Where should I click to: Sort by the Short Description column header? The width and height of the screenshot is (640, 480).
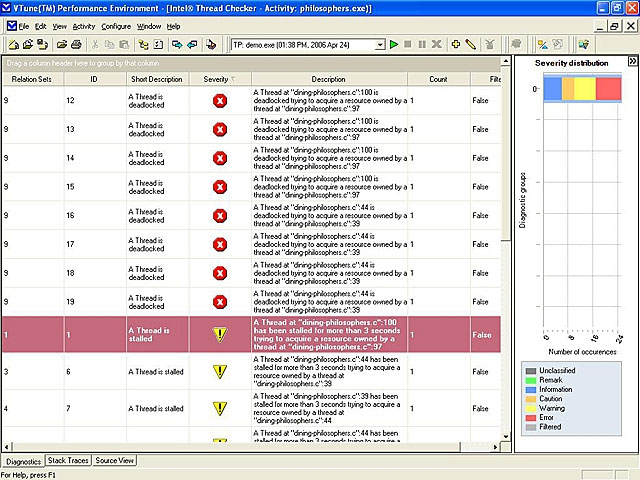(157, 79)
